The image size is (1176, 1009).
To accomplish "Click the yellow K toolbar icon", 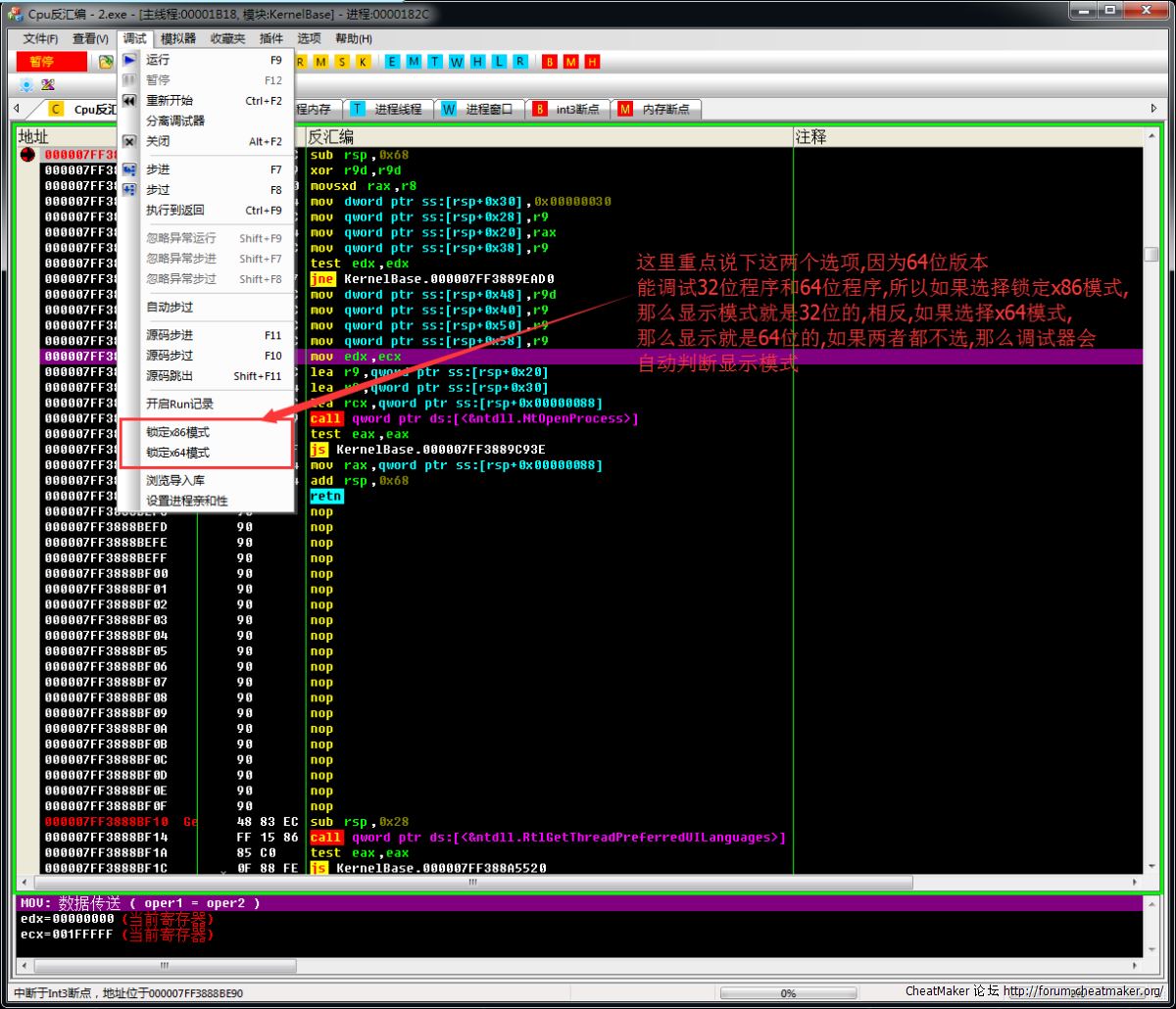I will [x=363, y=62].
